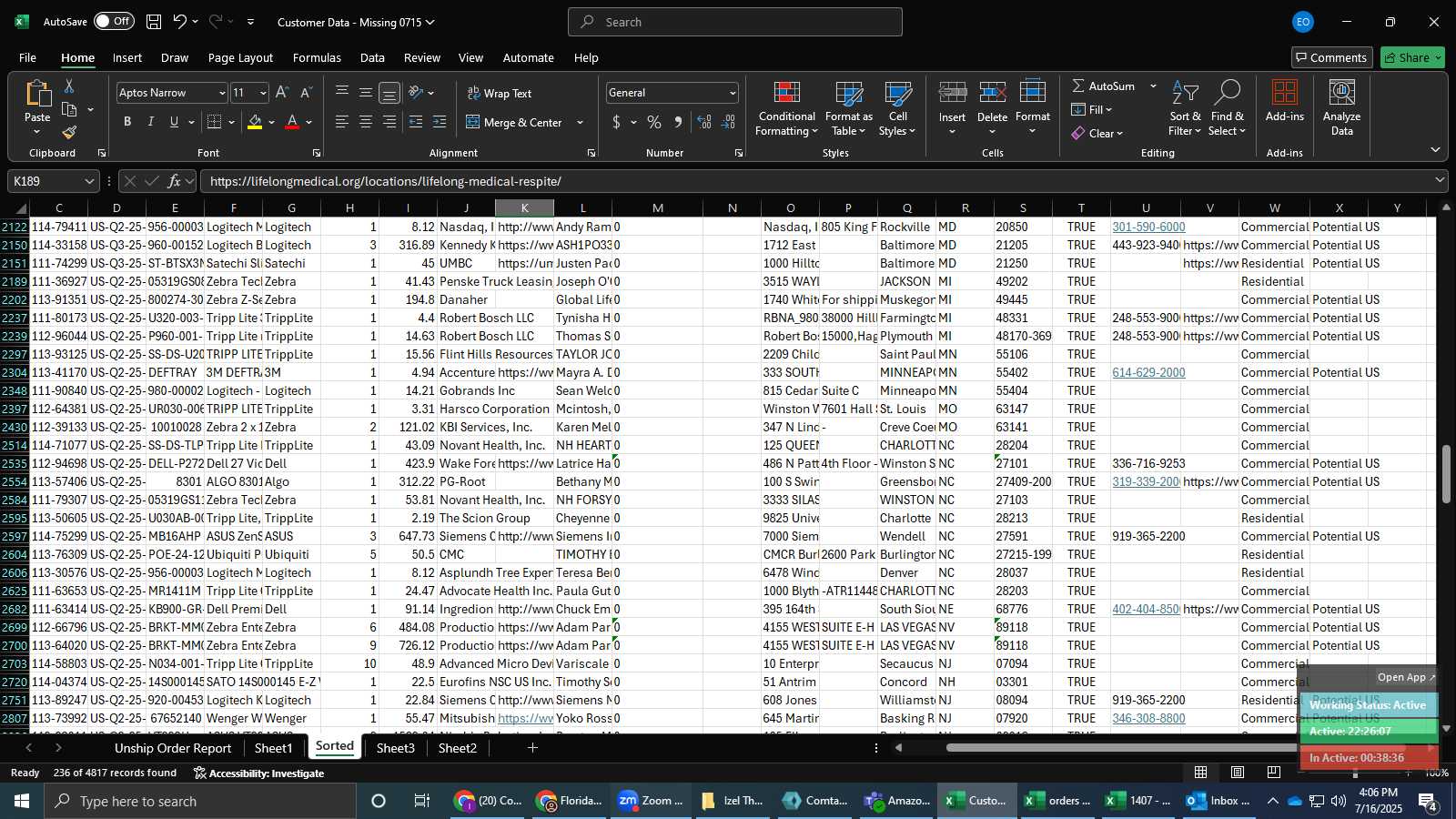Click the Merge & Center button
This screenshot has width=1456, height=819.
[x=514, y=122]
